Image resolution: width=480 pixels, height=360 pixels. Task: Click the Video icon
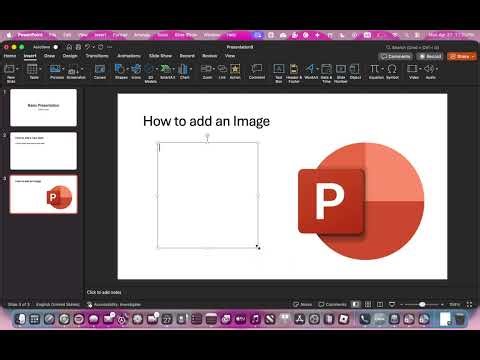(x=412, y=69)
